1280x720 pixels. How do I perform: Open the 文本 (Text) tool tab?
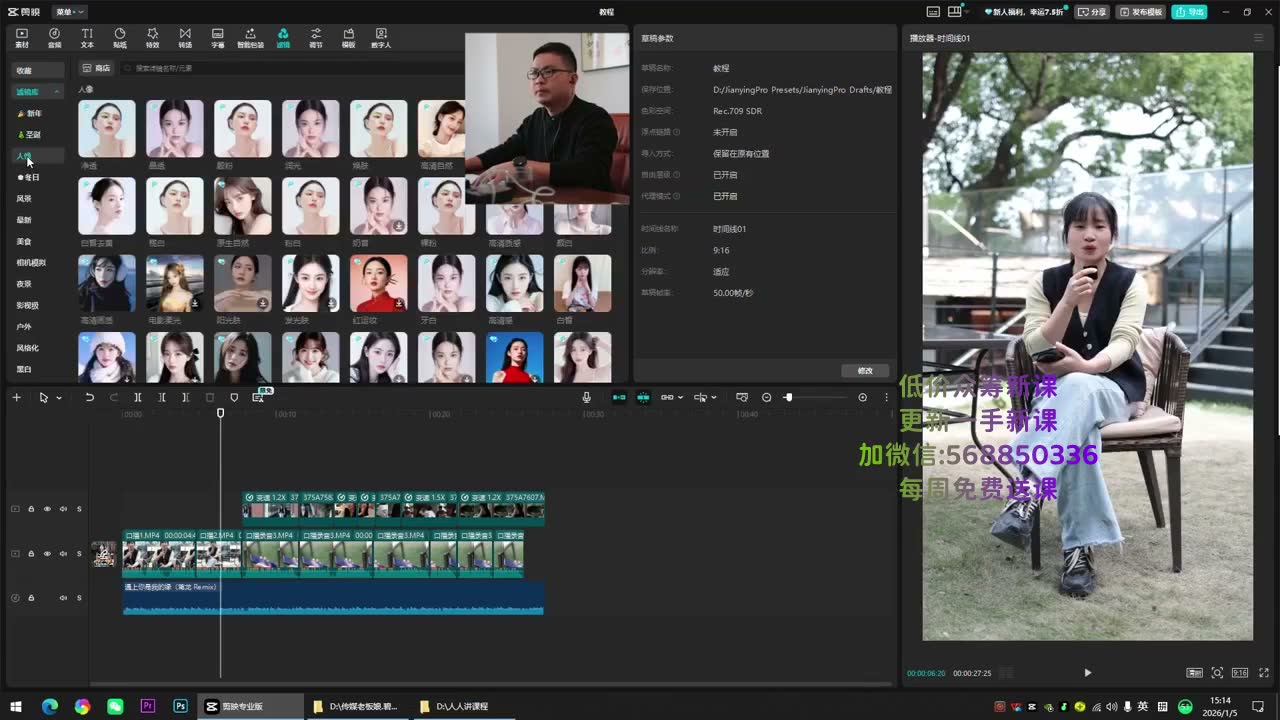[87, 38]
